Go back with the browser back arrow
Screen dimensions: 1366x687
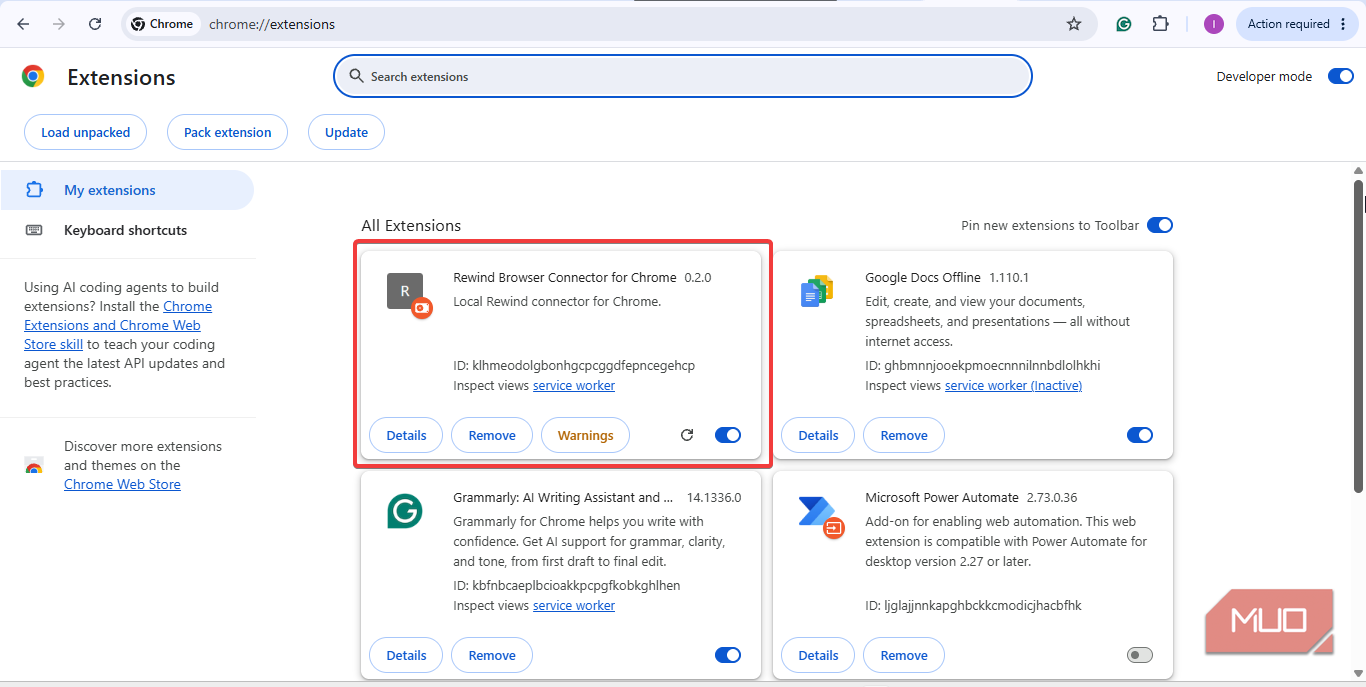click(x=23, y=24)
